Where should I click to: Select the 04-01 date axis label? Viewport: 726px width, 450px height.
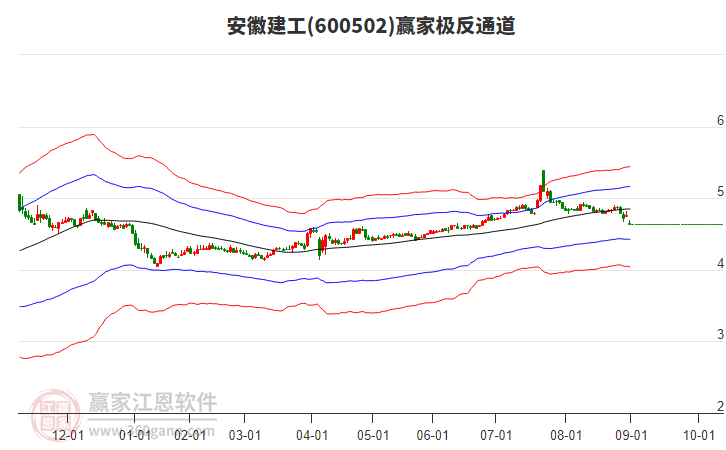click(312, 436)
